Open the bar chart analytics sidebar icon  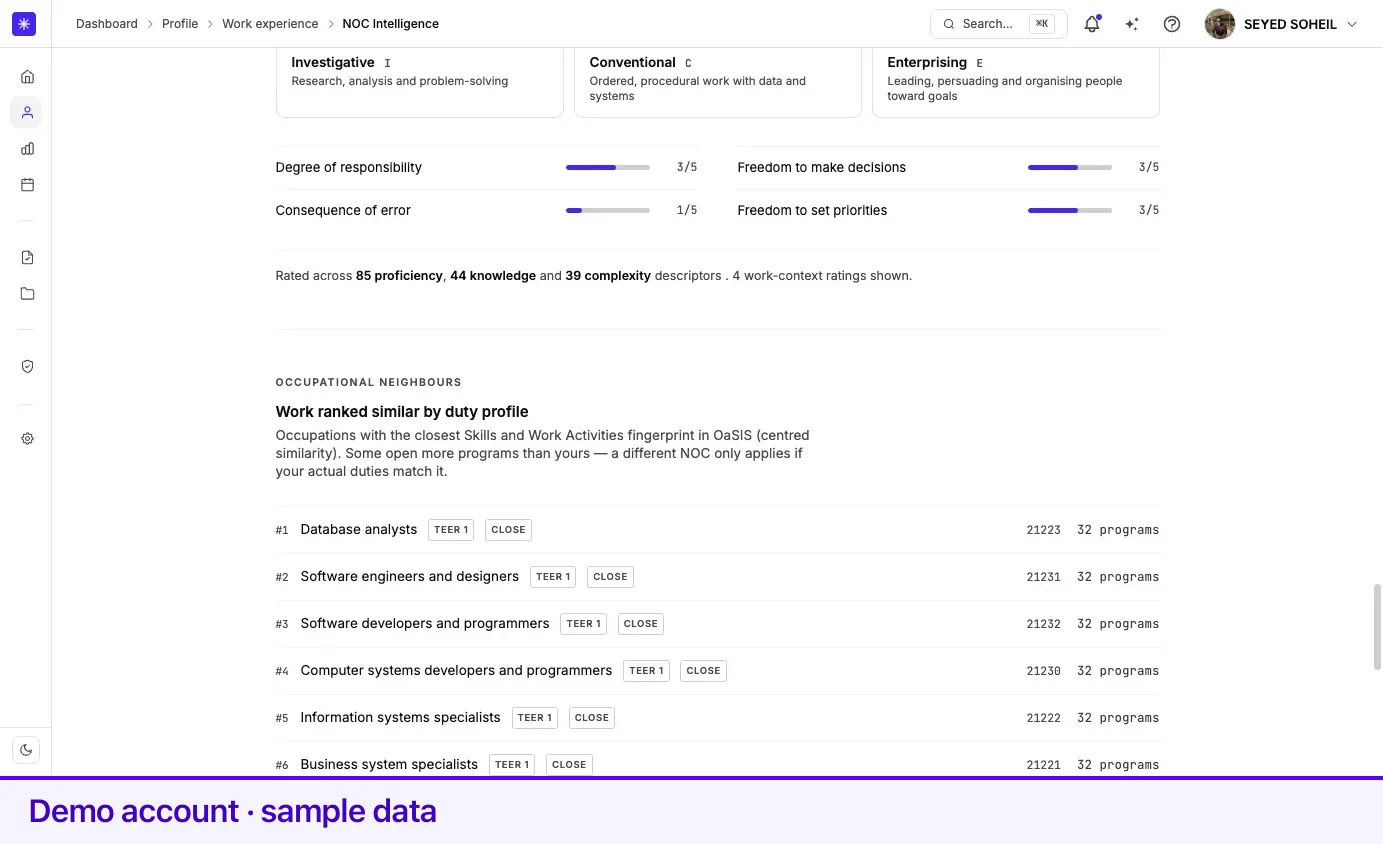tap(27, 149)
